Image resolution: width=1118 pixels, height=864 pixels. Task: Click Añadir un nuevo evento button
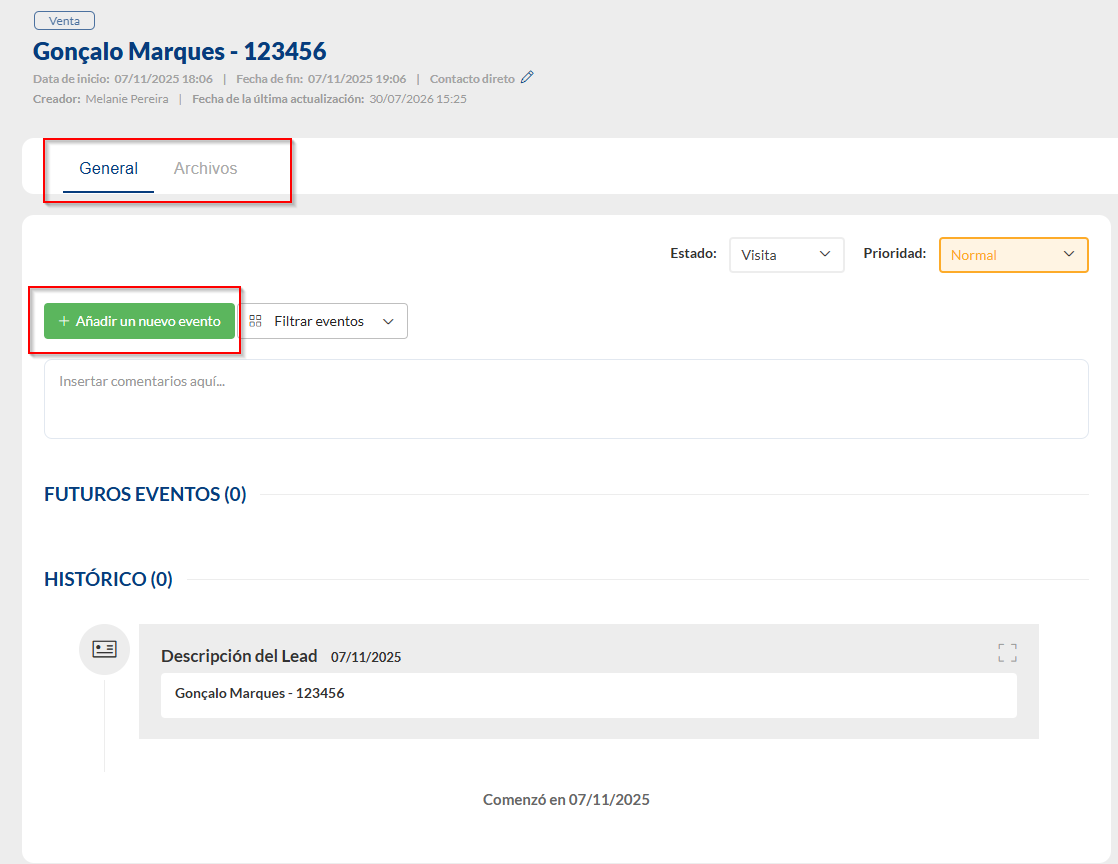pos(139,322)
